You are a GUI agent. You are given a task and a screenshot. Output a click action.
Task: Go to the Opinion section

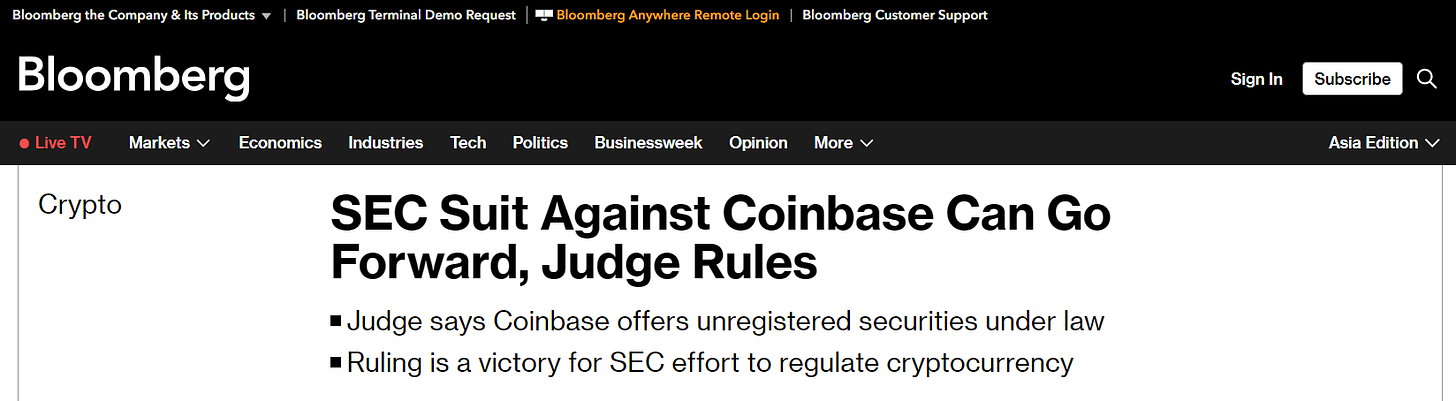coord(758,143)
